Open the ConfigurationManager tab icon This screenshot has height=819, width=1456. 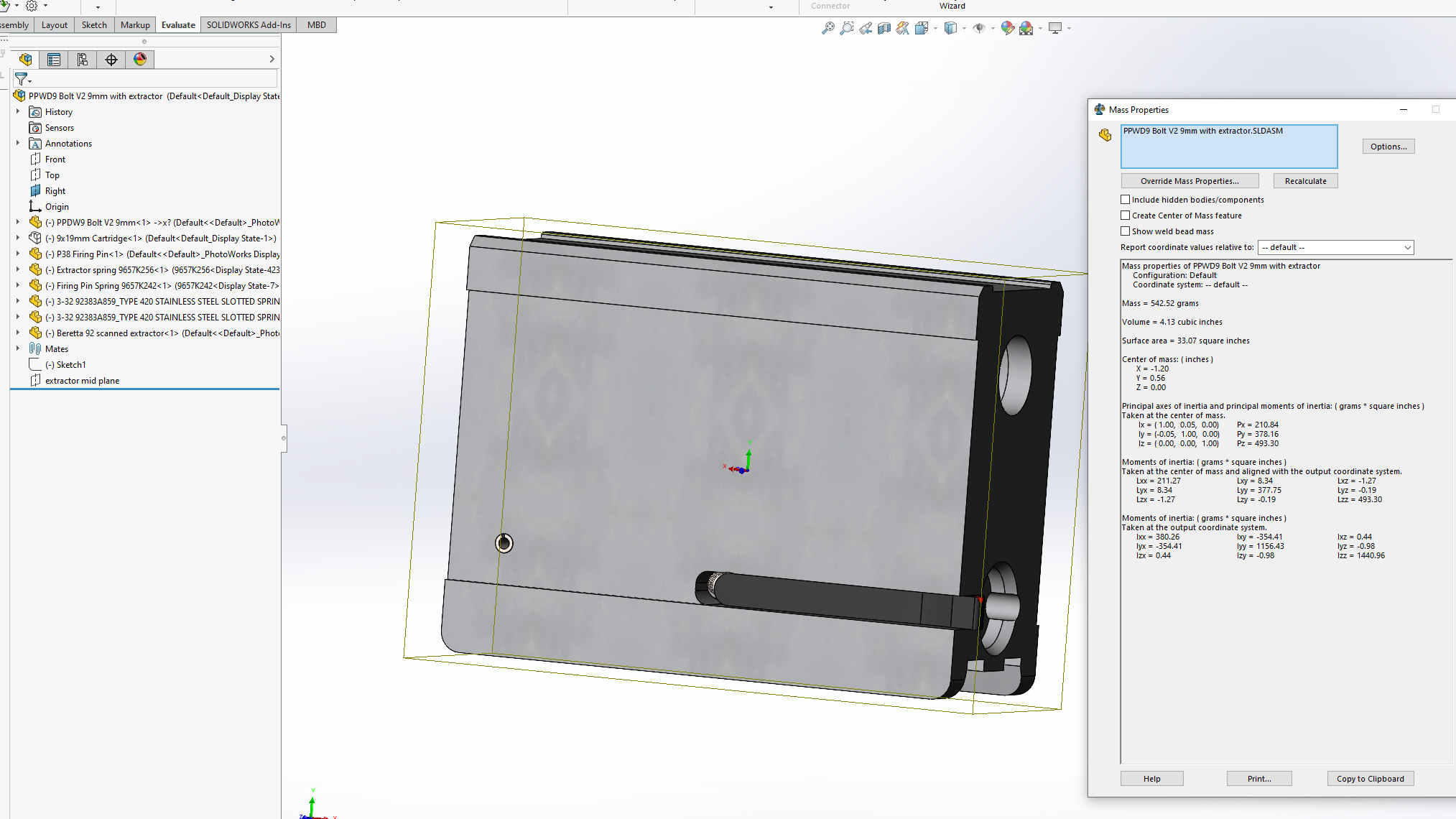[83, 60]
